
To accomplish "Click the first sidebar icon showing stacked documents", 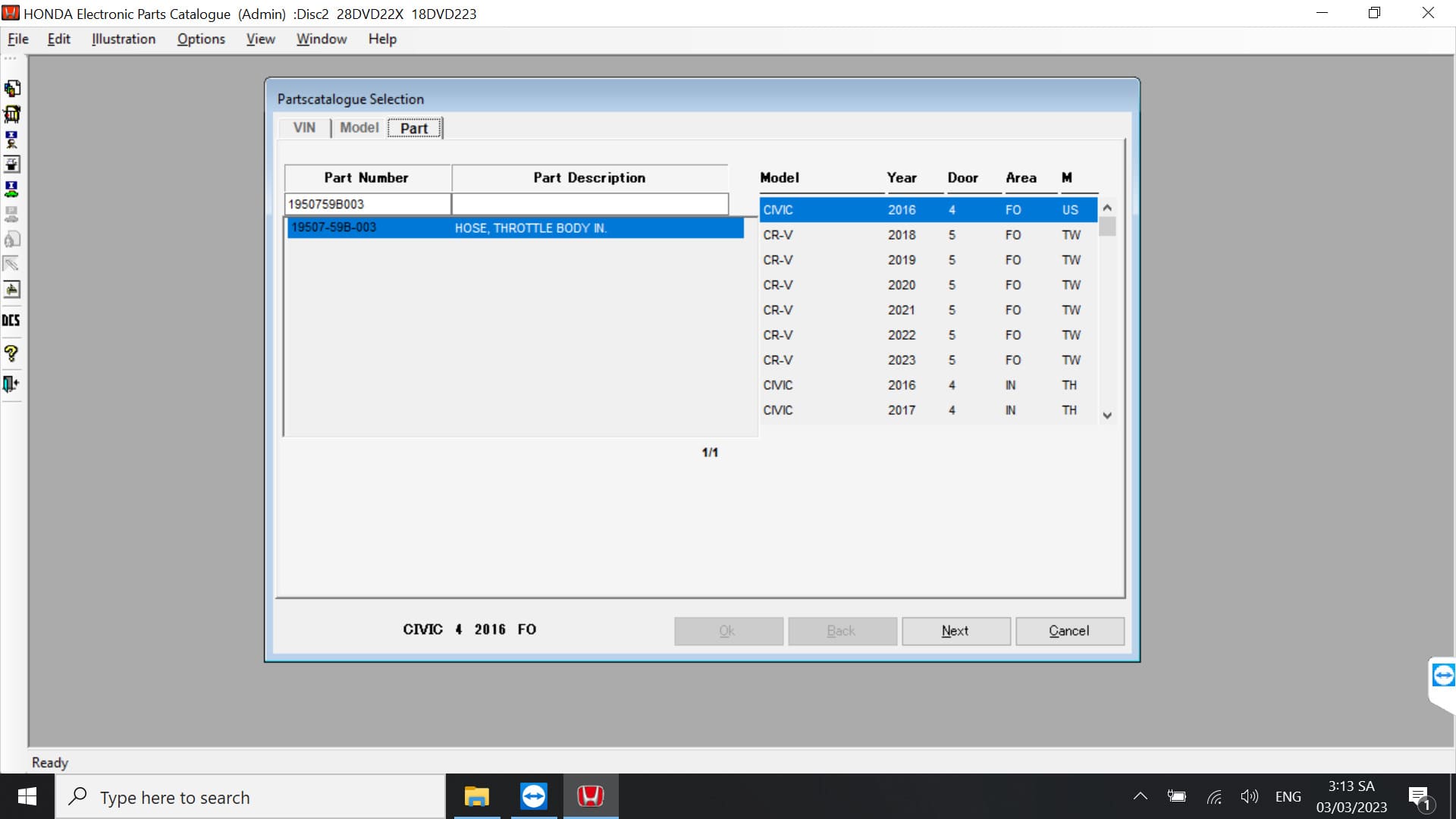I will [12, 89].
